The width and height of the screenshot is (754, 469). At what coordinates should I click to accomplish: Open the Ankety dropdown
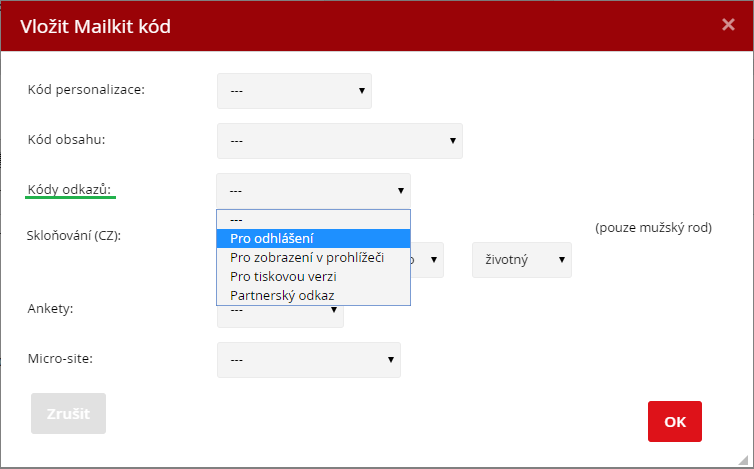point(280,316)
